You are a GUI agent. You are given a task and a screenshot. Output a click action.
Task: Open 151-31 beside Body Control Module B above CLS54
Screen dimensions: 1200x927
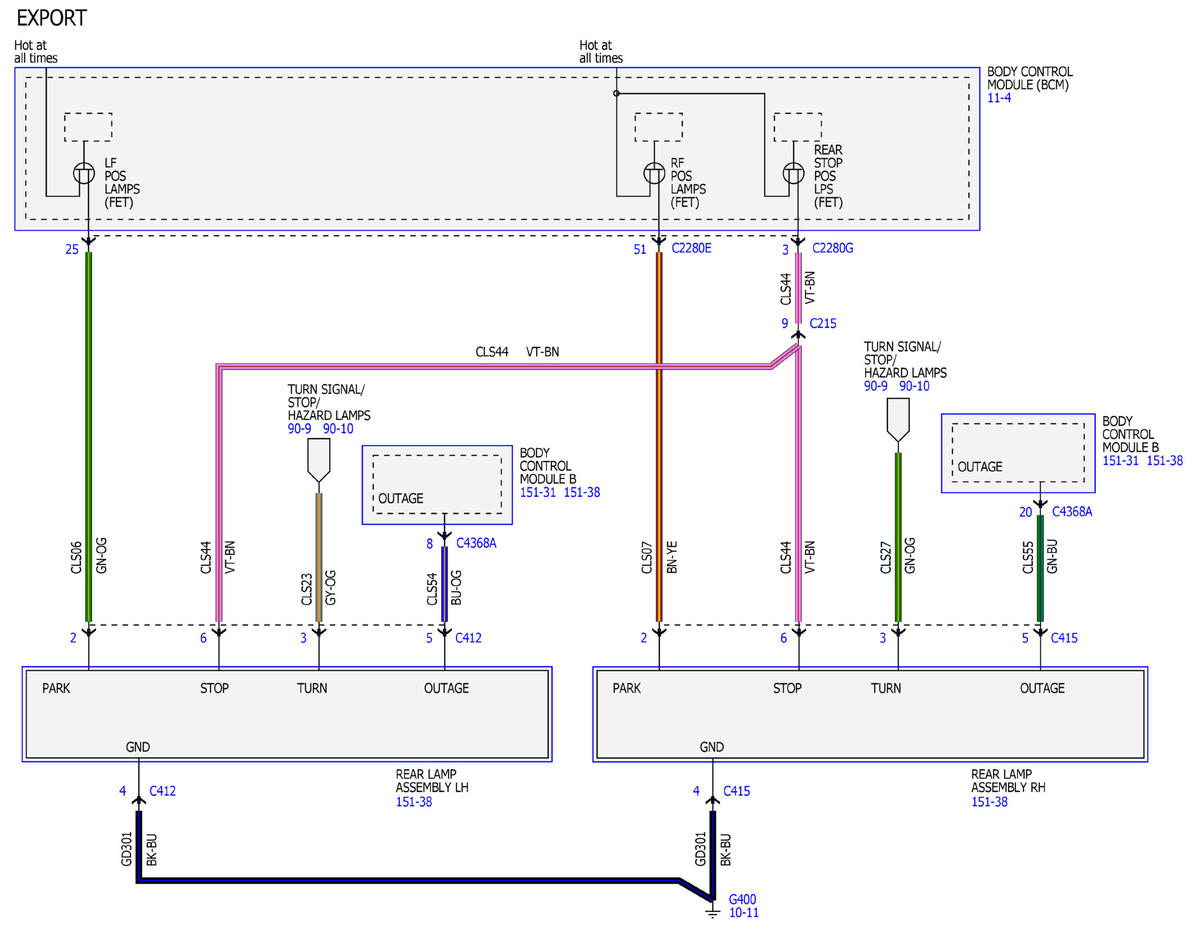point(539,493)
